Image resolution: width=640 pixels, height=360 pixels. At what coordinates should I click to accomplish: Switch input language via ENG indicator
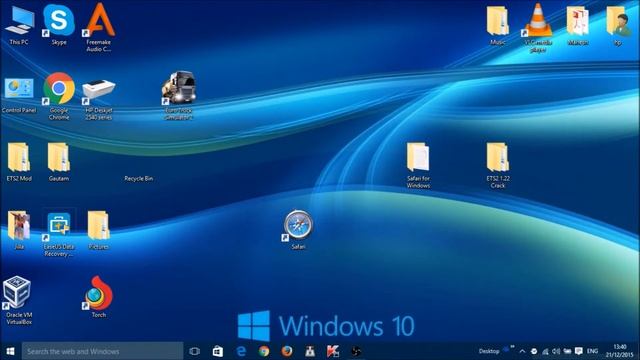coord(592,351)
